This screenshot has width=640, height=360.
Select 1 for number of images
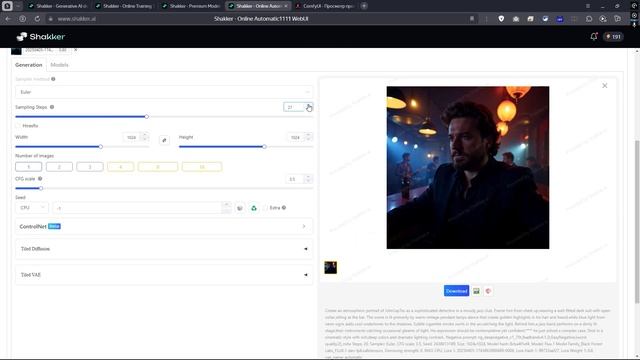coord(29,167)
